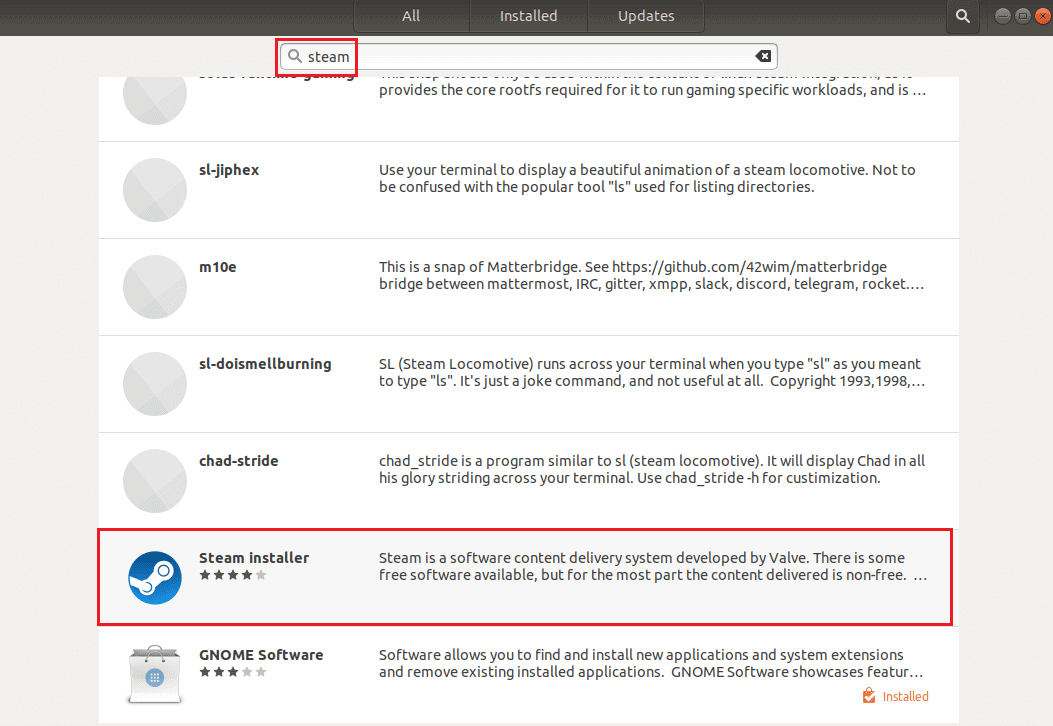The height and width of the screenshot is (726, 1053).
Task: Click the Steam installer star rating
Action: tap(232, 575)
